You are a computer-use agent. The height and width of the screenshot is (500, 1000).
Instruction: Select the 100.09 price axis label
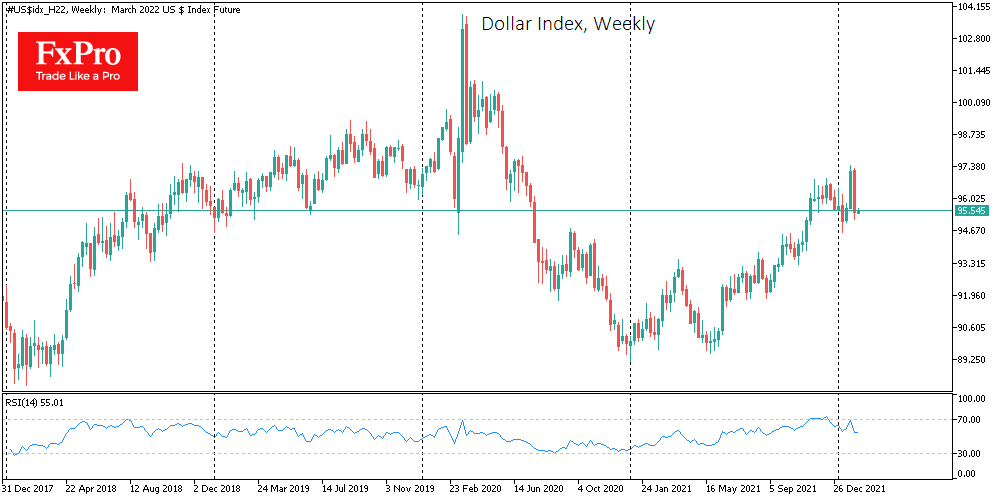(x=974, y=103)
